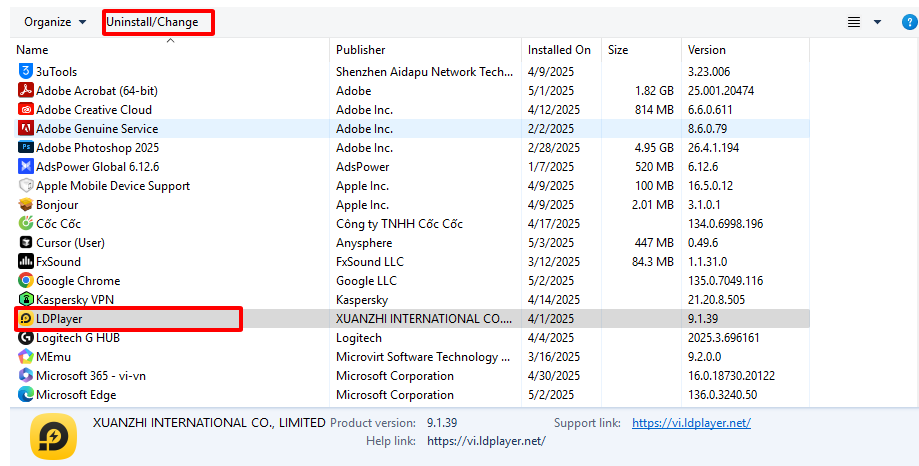Screen dimensions: 919x466
Task: Select the Adobe Genuine Service name text
Action: (x=97, y=129)
